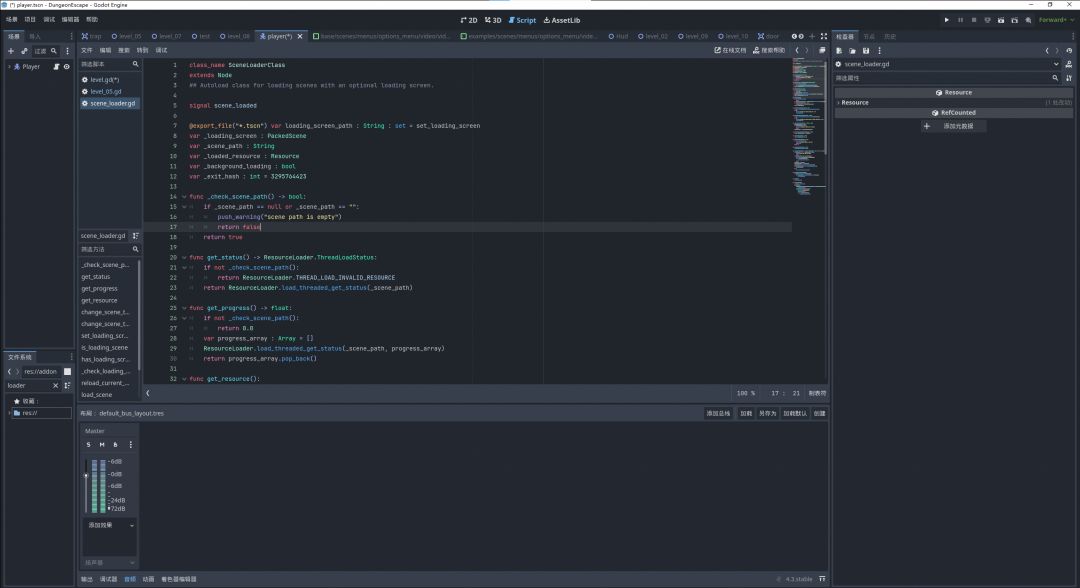1080x588 pixels.
Task: Jump to get_status method in list
Action: tap(96, 277)
